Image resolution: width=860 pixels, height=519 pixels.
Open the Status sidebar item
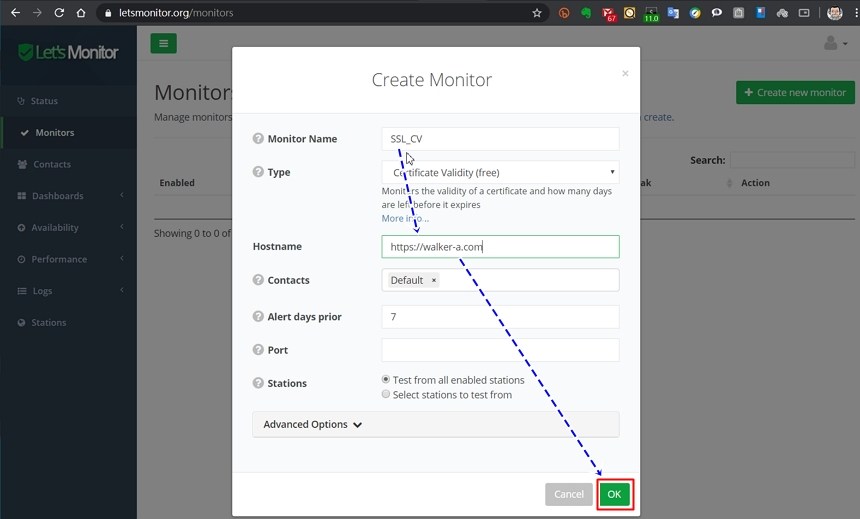68,101
